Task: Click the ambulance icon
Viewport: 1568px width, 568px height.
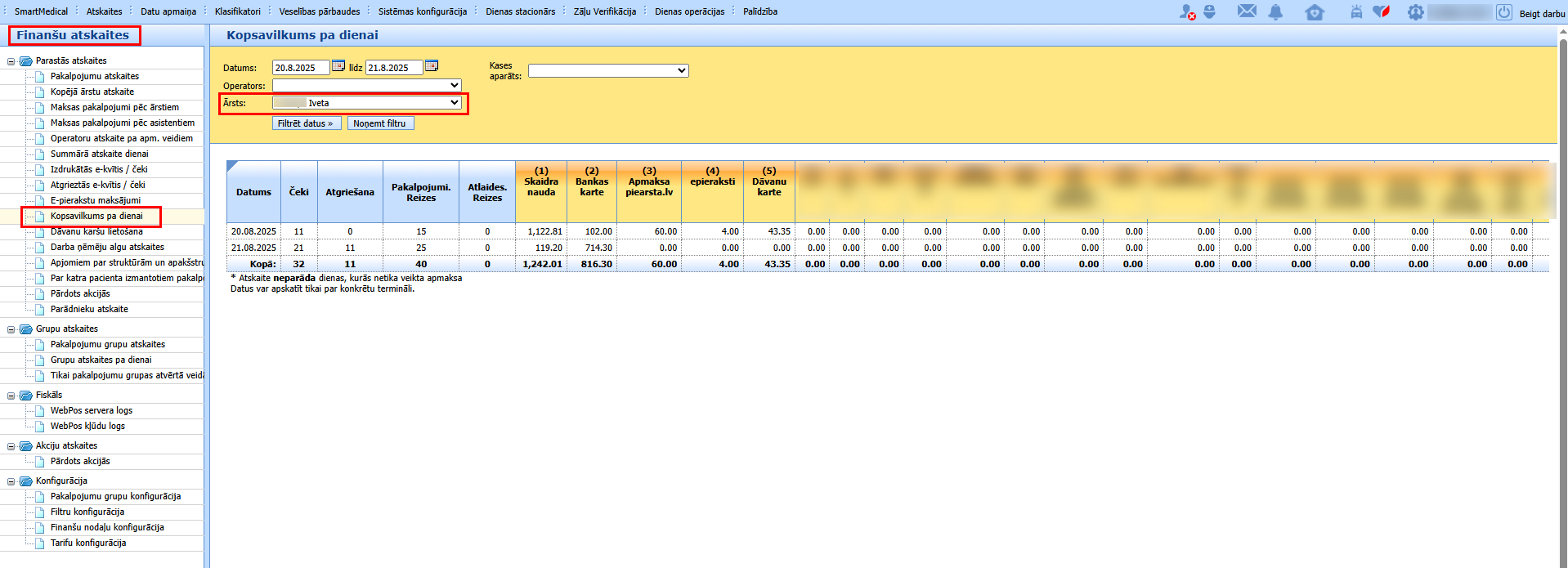Action: tap(1356, 12)
